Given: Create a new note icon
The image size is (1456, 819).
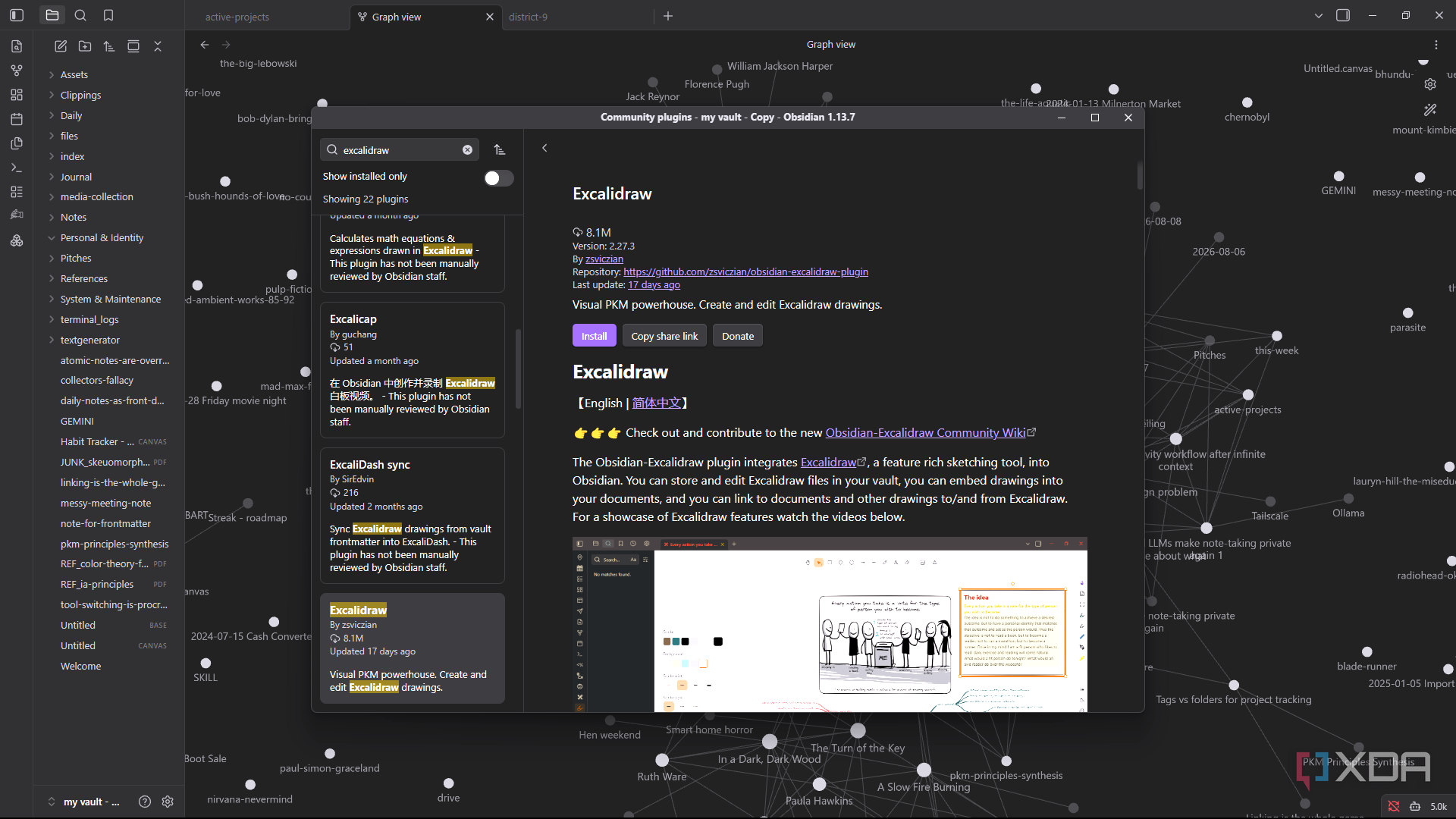Looking at the screenshot, I should pos(61,46).
